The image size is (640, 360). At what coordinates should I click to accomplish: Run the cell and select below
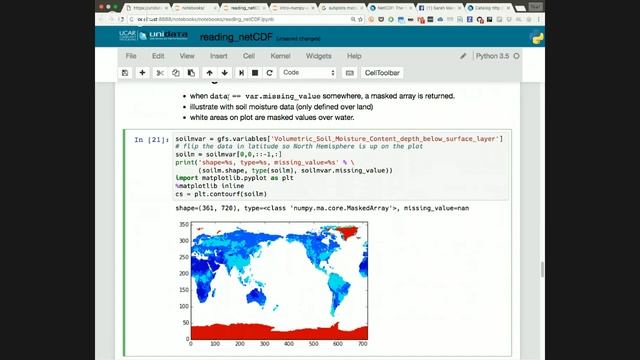tap(241, 73)
